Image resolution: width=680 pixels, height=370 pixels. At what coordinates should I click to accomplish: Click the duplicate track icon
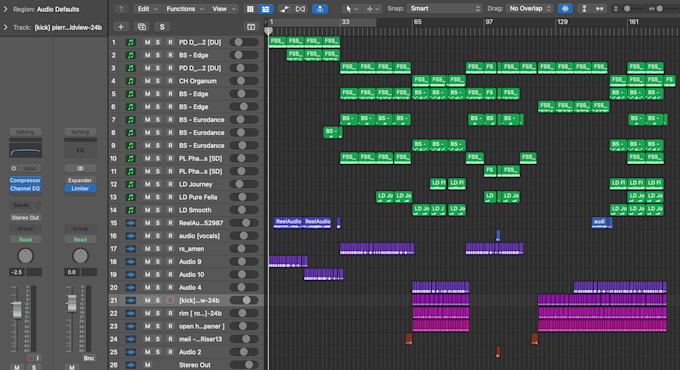click(142, 27)
